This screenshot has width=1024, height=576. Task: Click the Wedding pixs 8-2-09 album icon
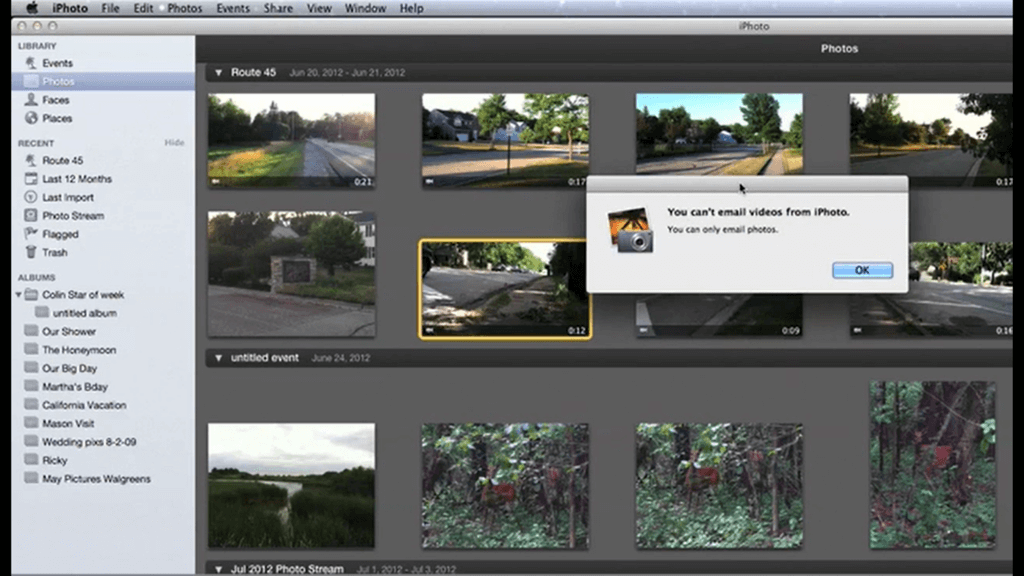coord(31,441)
